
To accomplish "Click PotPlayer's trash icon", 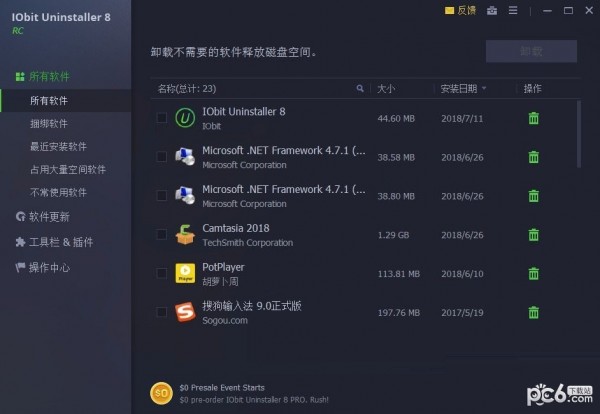I will click(533, 274).
